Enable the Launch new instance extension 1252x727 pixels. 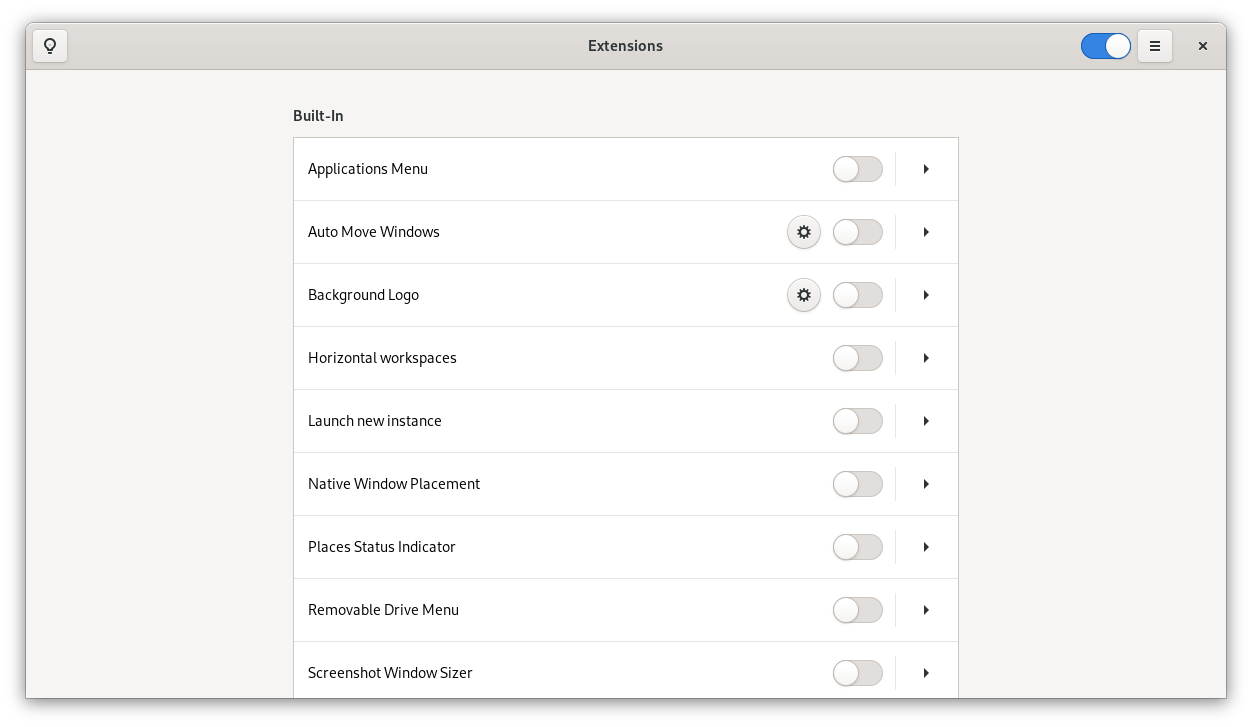tap(858, 421)
